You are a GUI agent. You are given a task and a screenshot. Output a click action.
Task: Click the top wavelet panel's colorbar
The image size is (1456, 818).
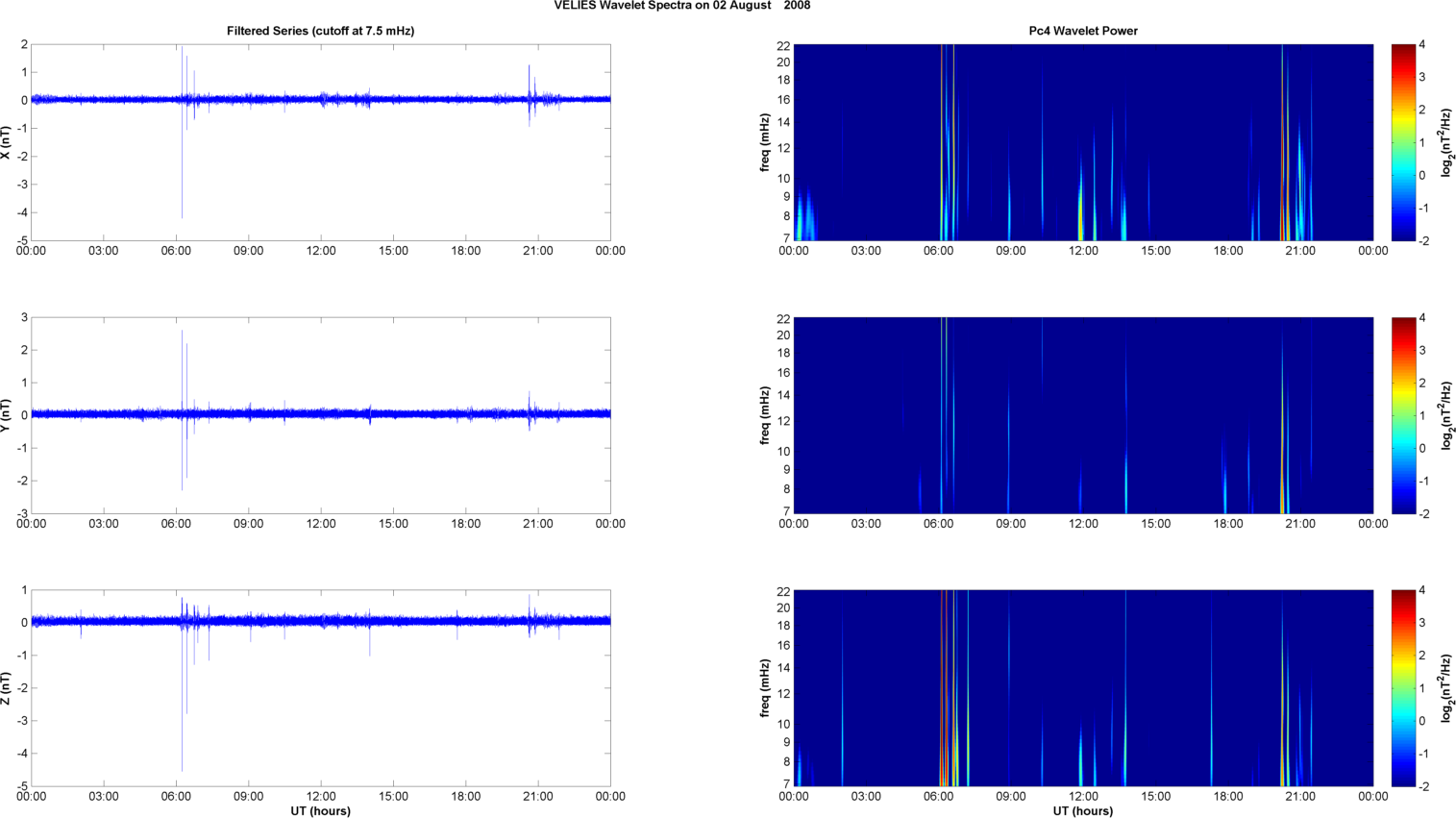click(x=1403, y=142)
